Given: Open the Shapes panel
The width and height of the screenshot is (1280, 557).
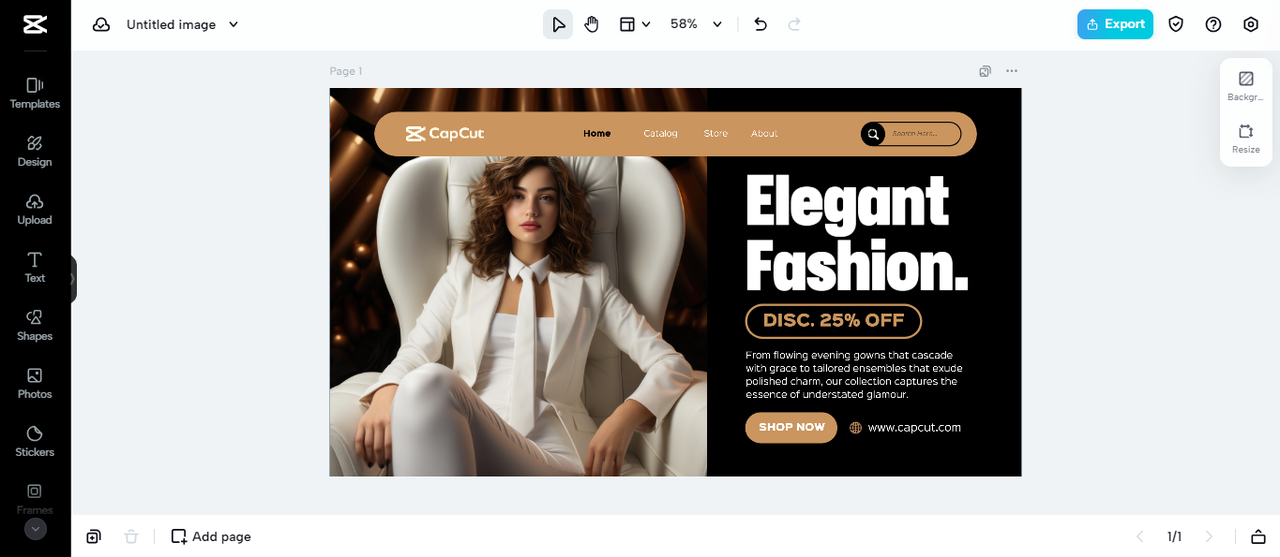Looking at the screenshot, I should coord(35,325).
